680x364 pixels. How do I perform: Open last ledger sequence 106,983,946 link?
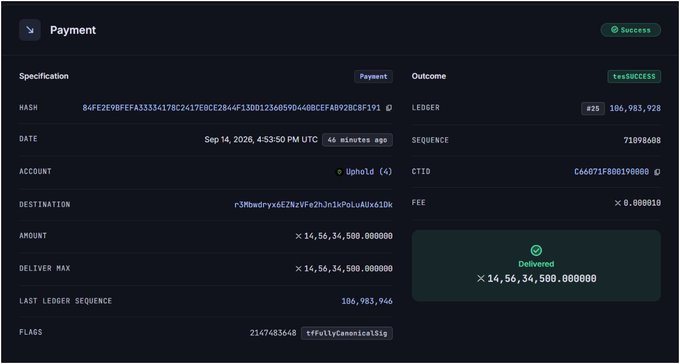tap(367, 301)
